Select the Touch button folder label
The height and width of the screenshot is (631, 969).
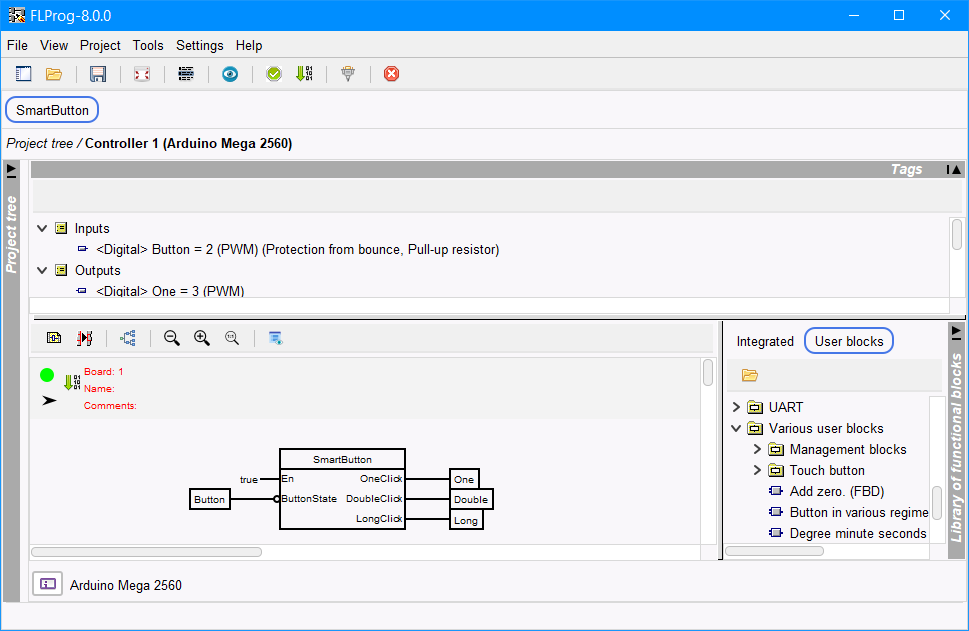click(827, 470)
